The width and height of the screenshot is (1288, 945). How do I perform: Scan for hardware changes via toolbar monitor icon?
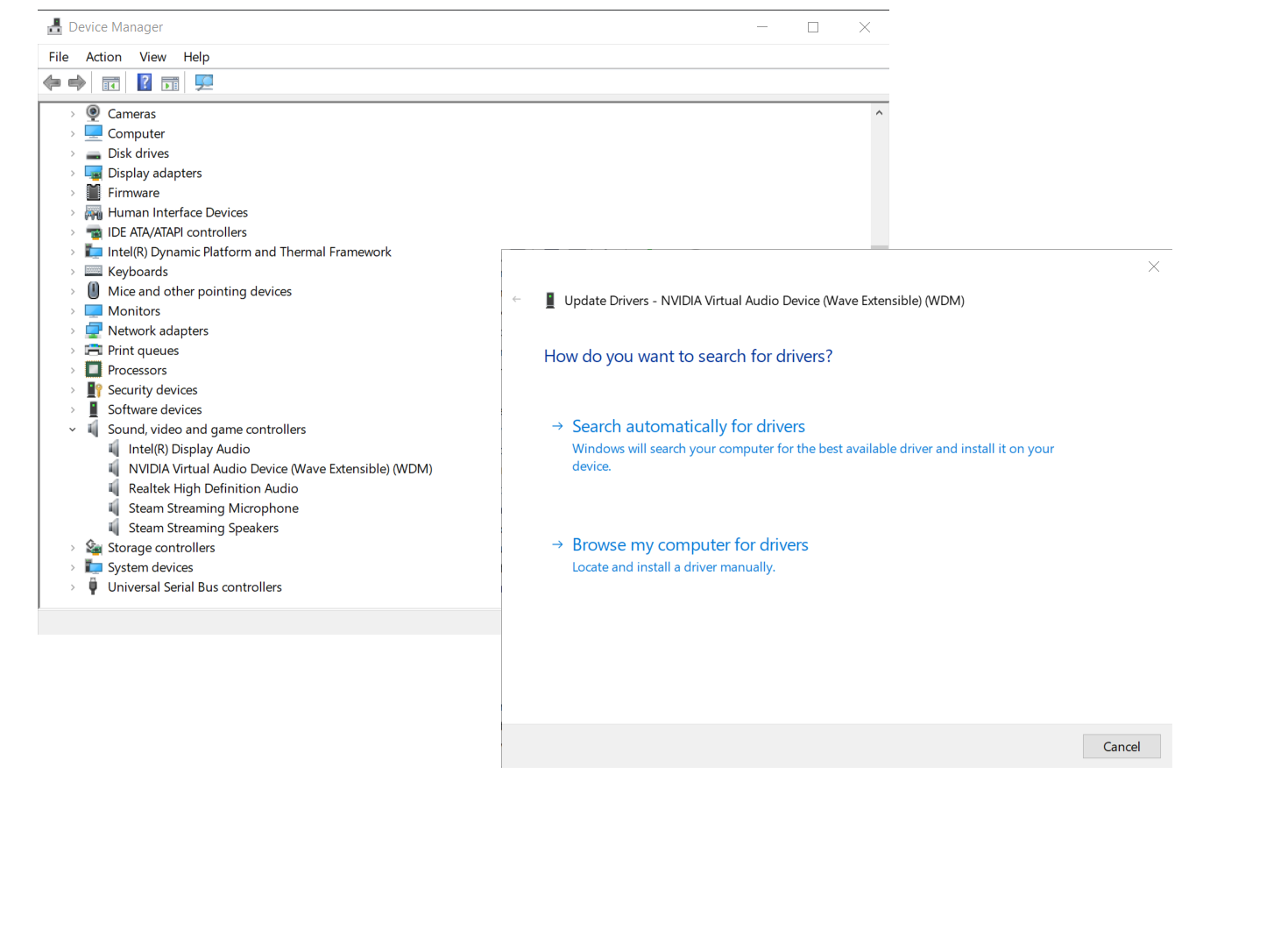(x=204, y=82)
